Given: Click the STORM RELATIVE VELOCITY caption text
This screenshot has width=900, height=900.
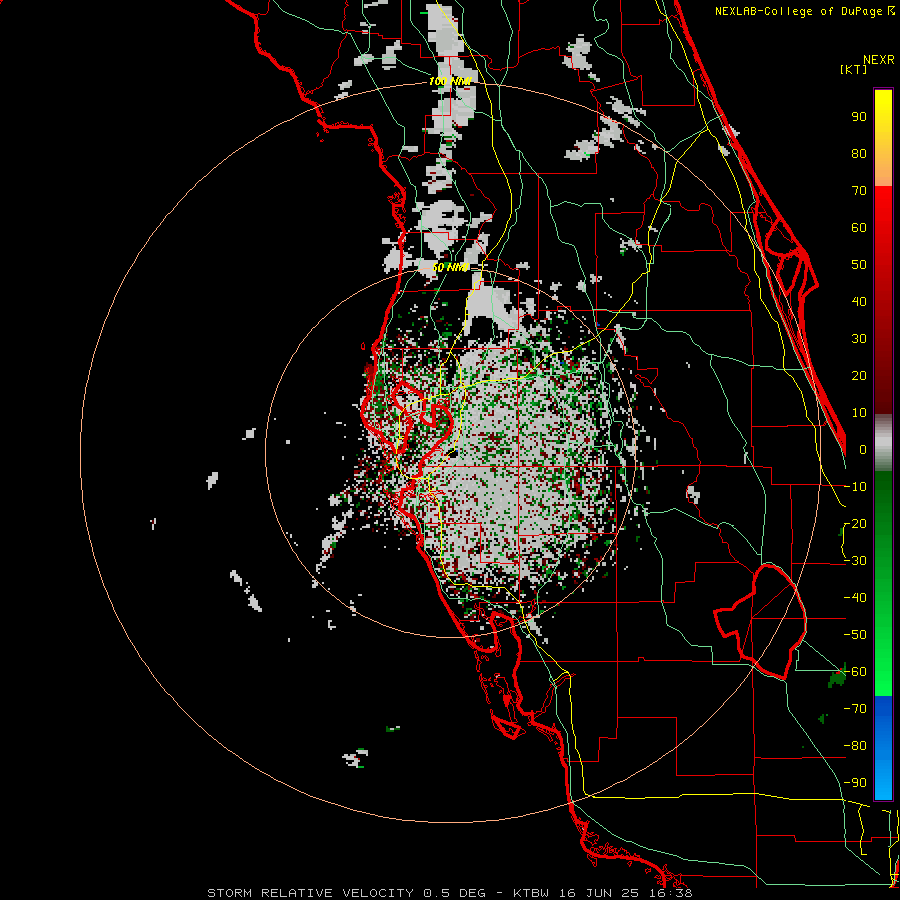Looking at the screenshot, I should click(x=310, y=893).
